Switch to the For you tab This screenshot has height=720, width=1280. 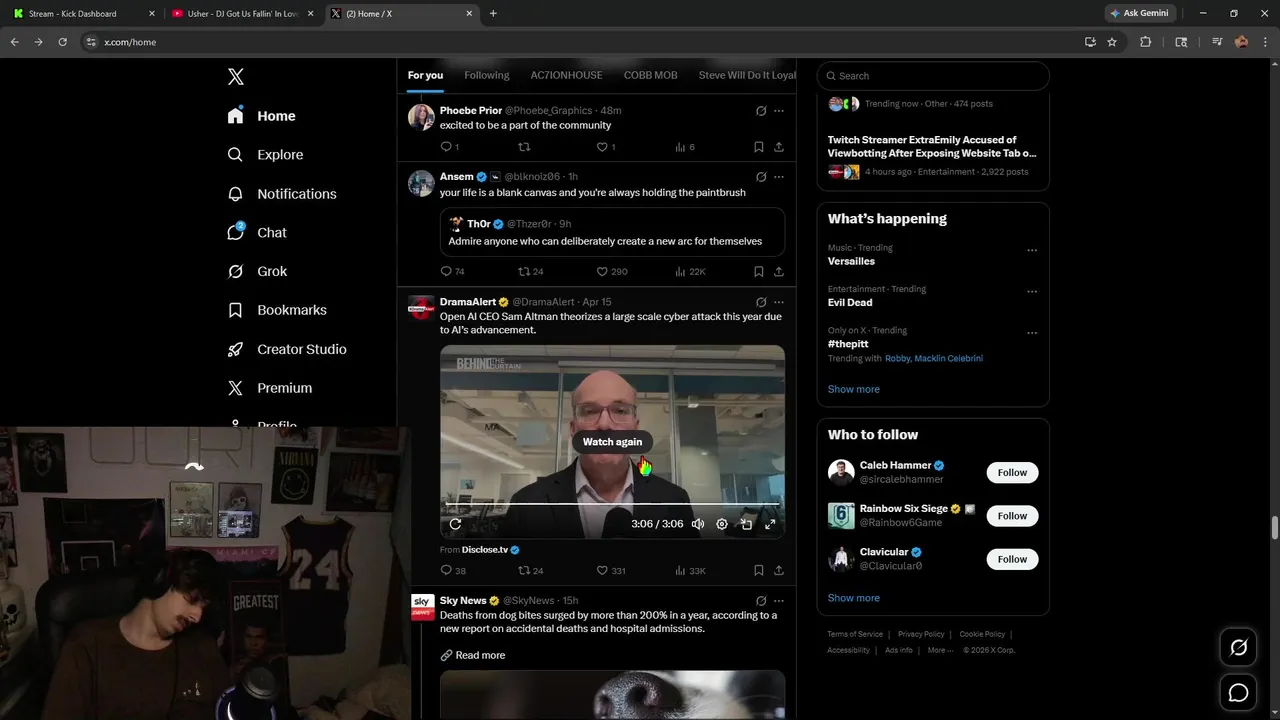(x=425, y=75)
